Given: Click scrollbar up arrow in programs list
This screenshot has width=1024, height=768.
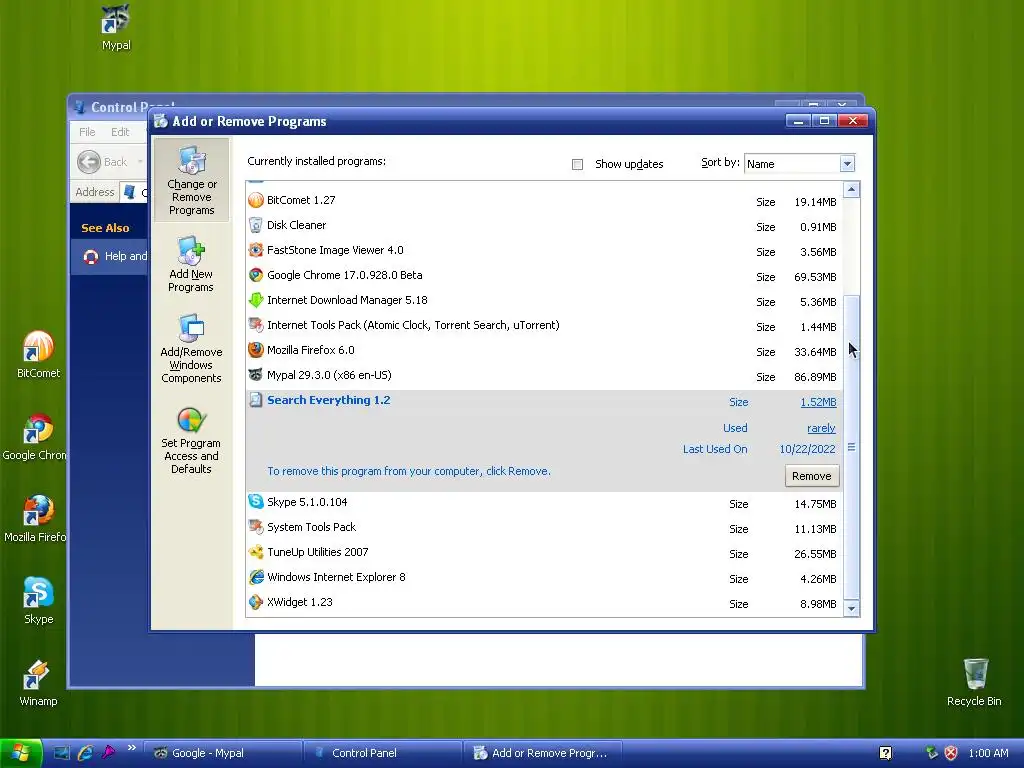Looking at the screenshot, I should coord(851,190).
